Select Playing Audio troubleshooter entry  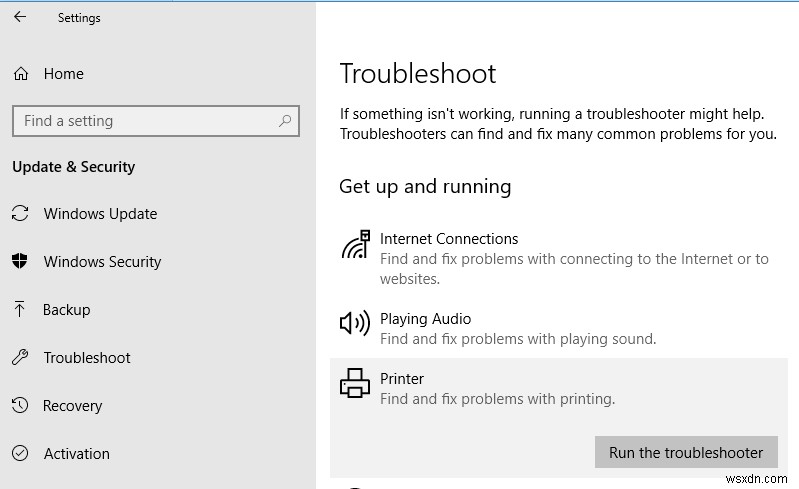pyautogui.click(x=425, y=319)
